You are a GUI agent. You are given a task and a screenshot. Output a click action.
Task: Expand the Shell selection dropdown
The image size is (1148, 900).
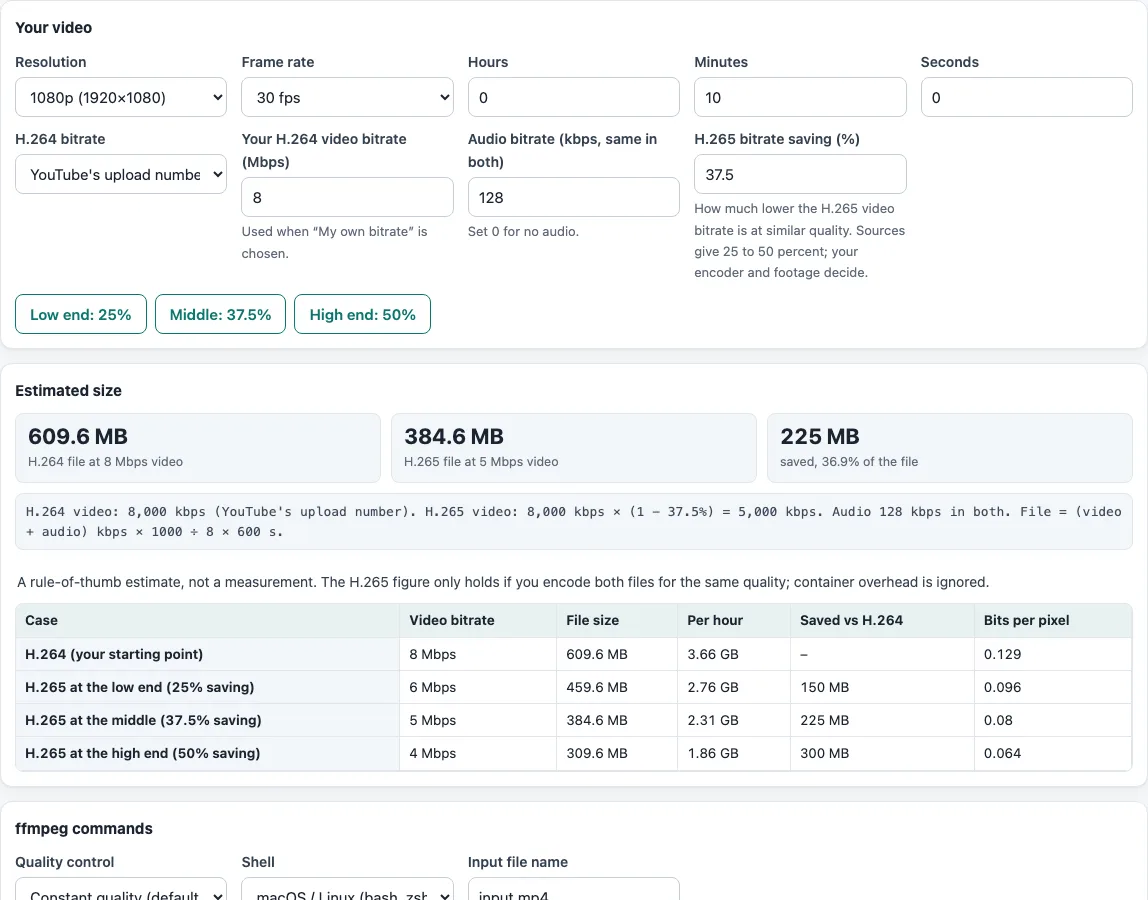(x=347, y=889)
